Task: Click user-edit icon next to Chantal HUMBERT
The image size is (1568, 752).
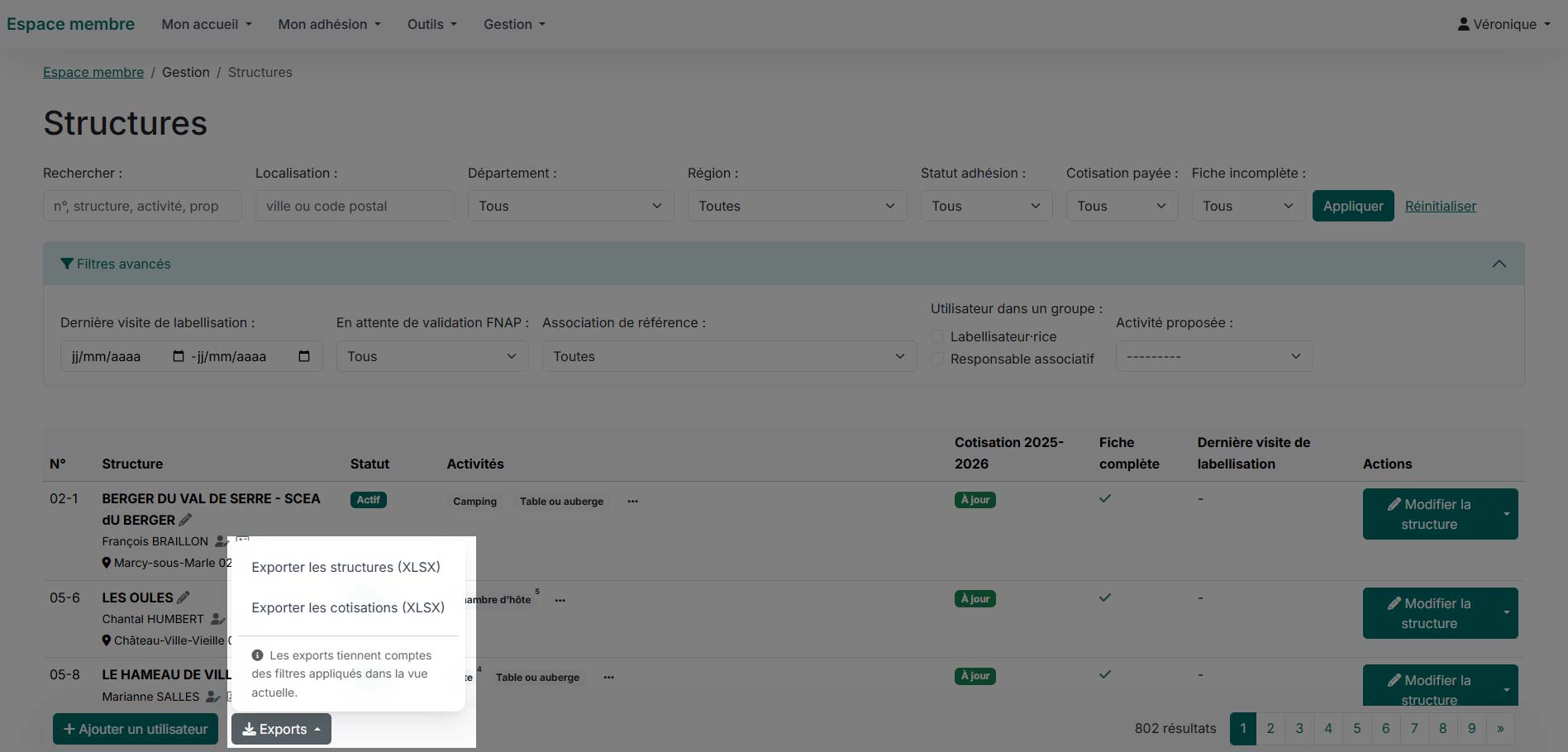Action: pos(217,619)
